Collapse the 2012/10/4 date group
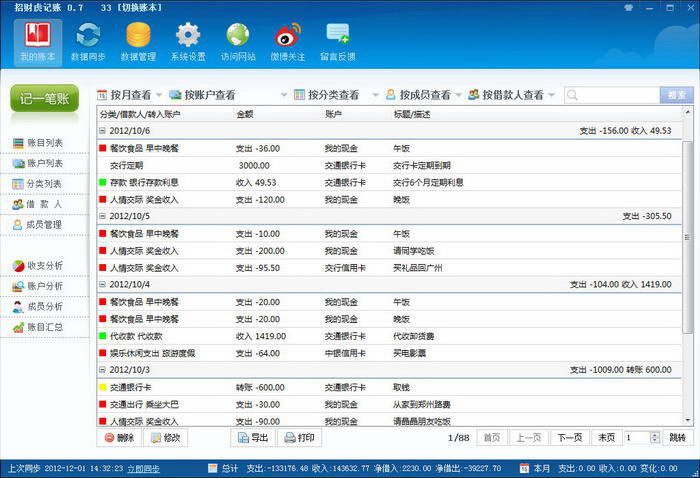 [x=102, y=284]
